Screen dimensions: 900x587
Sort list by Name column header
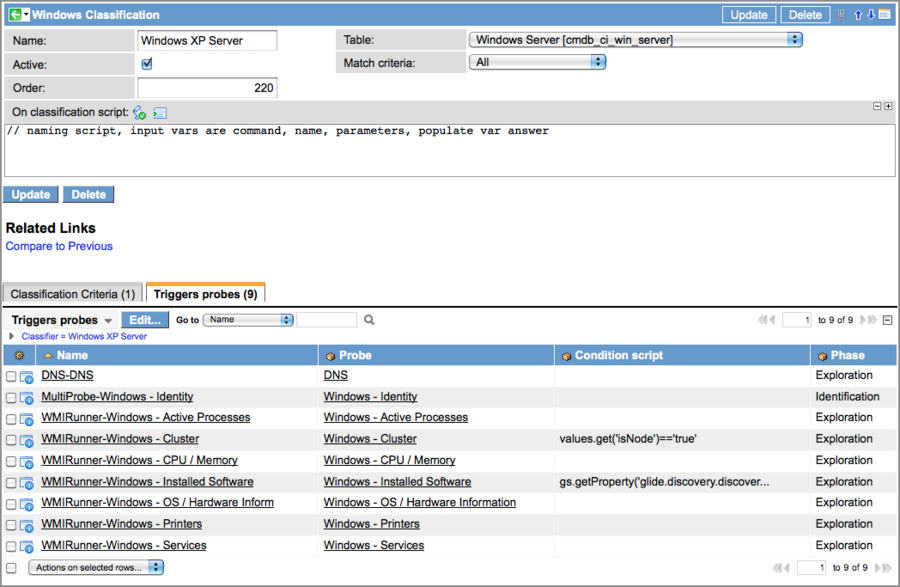72,355
